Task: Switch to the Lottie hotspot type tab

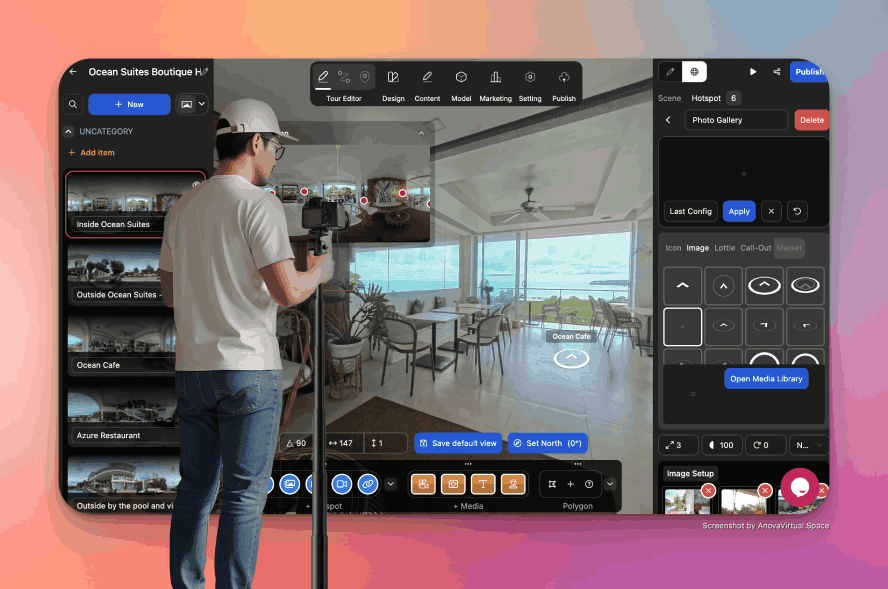Action: click(x=724, y=248)
